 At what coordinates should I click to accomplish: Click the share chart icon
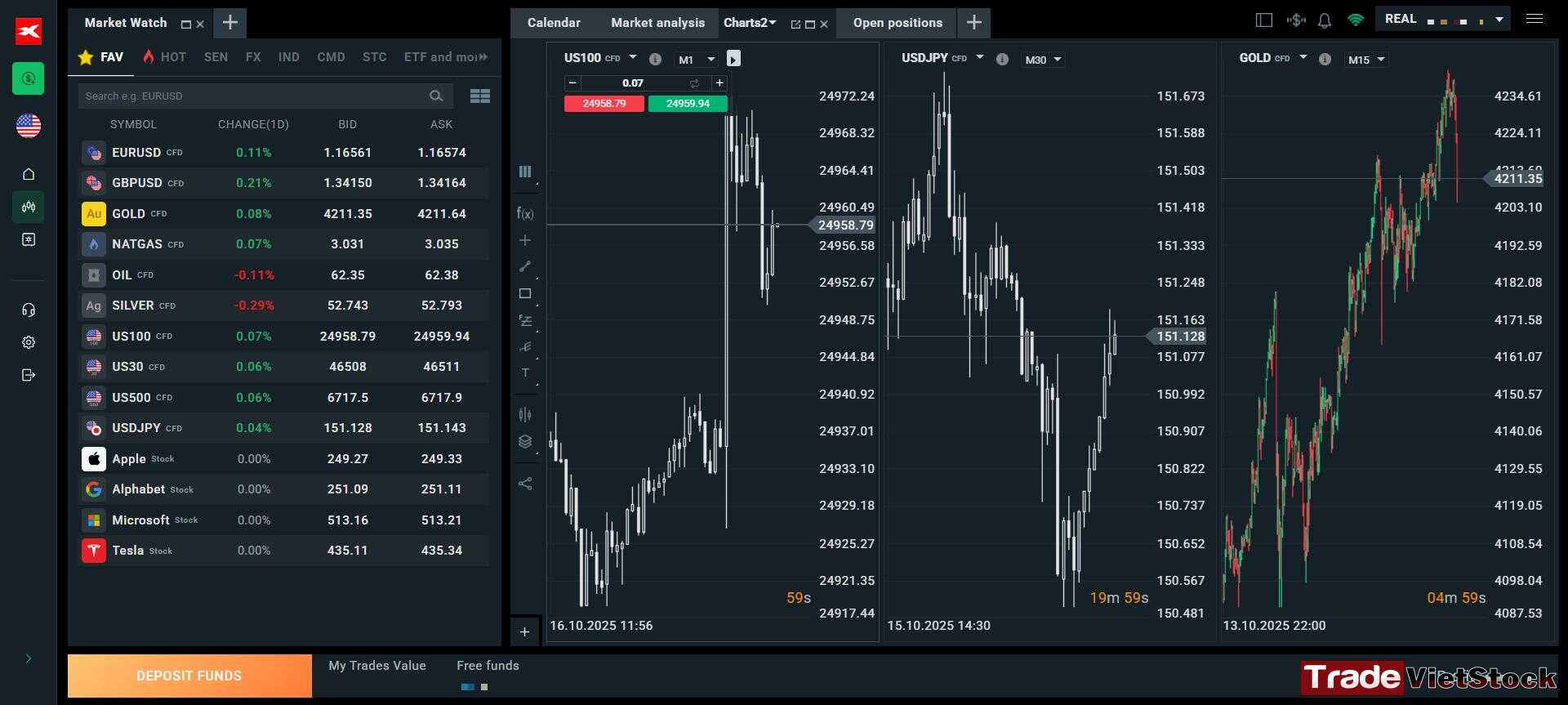[525, 484]
